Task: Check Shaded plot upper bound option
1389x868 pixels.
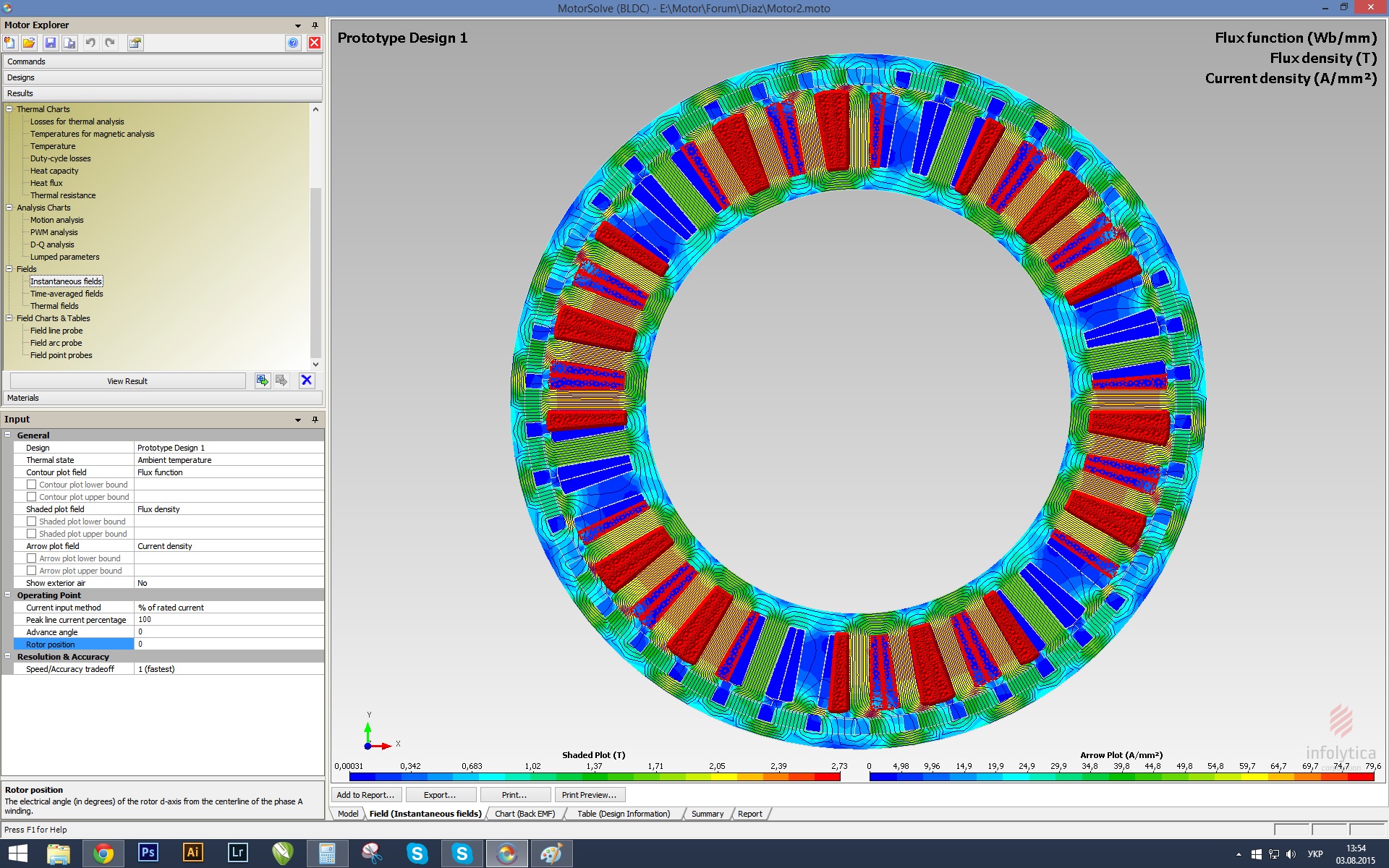Action: [x=32, y=534]
